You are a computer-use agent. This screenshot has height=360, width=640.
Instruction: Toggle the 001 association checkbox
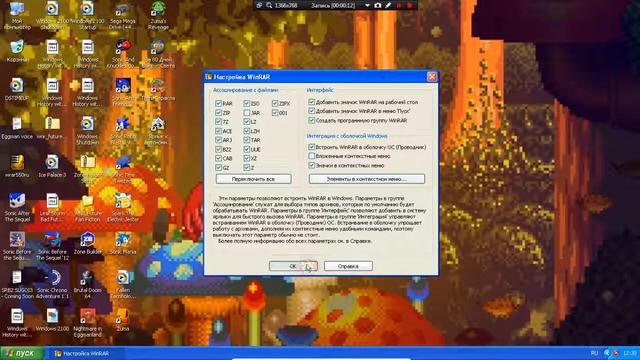[x=275, y=112]
